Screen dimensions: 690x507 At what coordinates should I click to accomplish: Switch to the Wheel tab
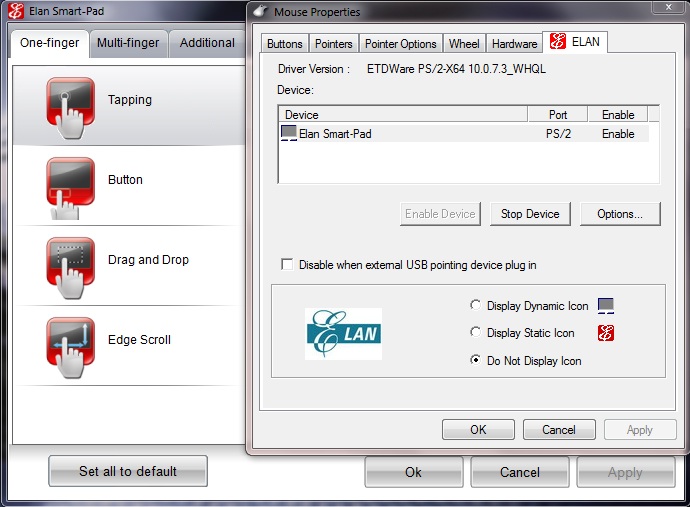tap(464, 44)
